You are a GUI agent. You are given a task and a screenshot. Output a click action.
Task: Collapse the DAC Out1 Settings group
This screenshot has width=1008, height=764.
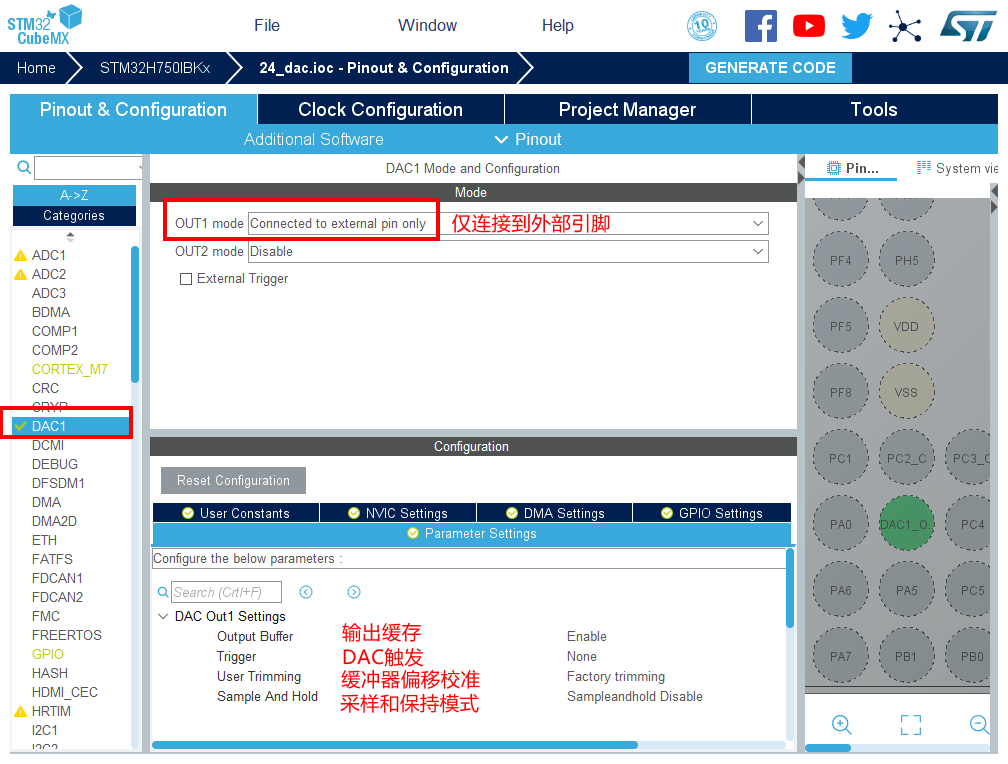(x=163, y=616)
